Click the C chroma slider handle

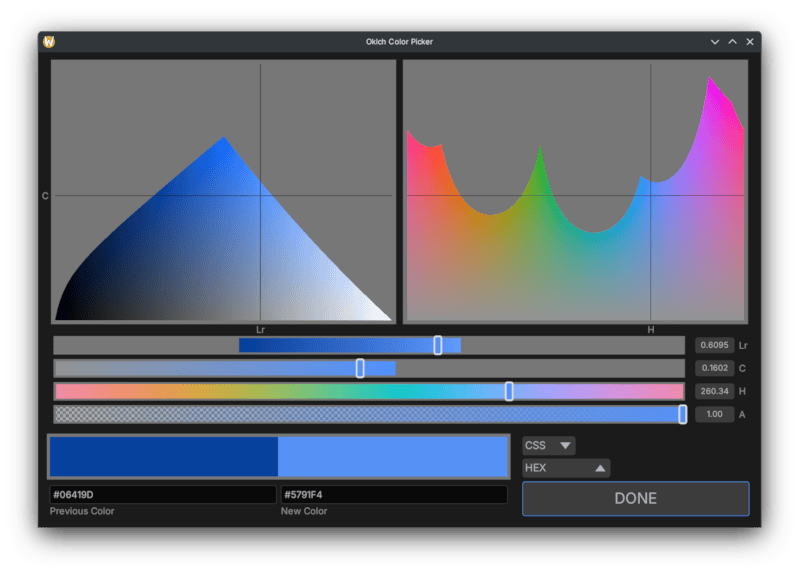(360, 368)
